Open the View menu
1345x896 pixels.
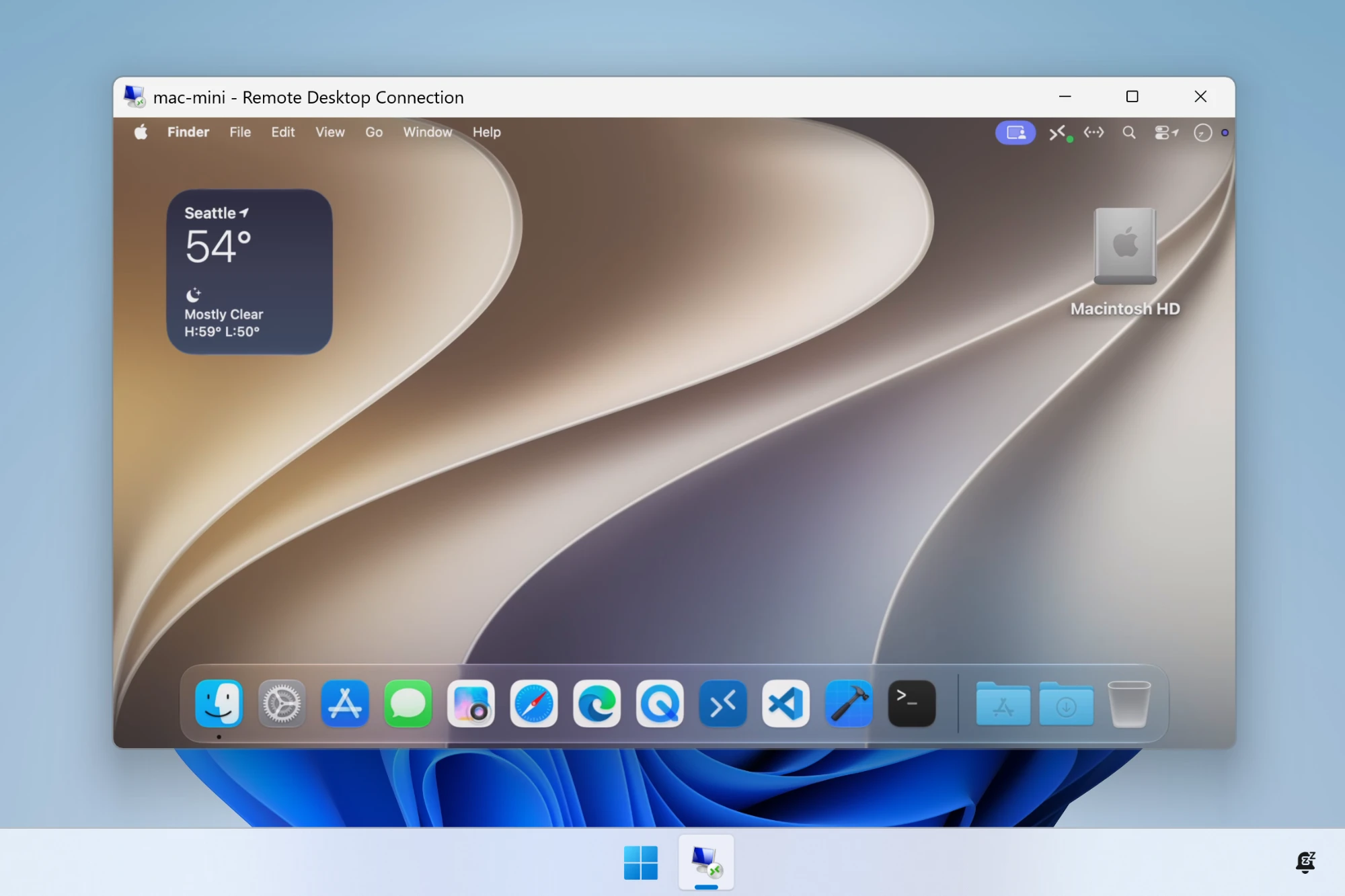(x=330, y=132)
